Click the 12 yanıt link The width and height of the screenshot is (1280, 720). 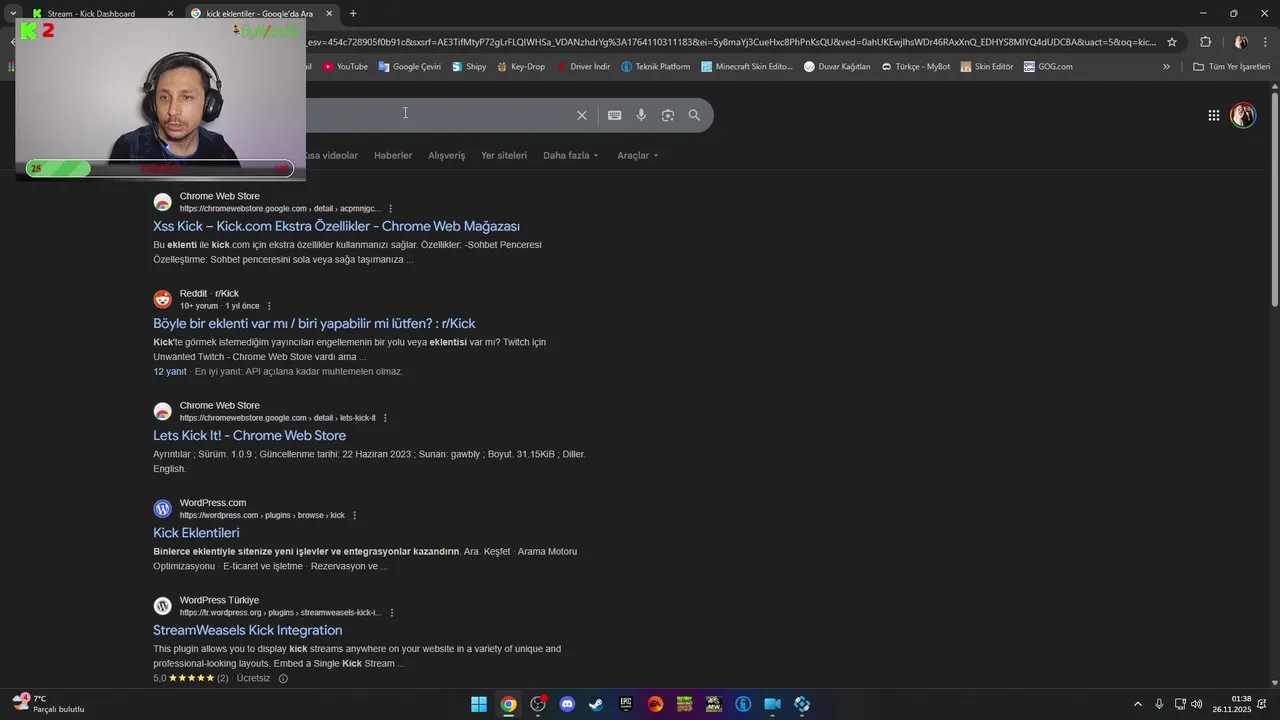point(170,371)
